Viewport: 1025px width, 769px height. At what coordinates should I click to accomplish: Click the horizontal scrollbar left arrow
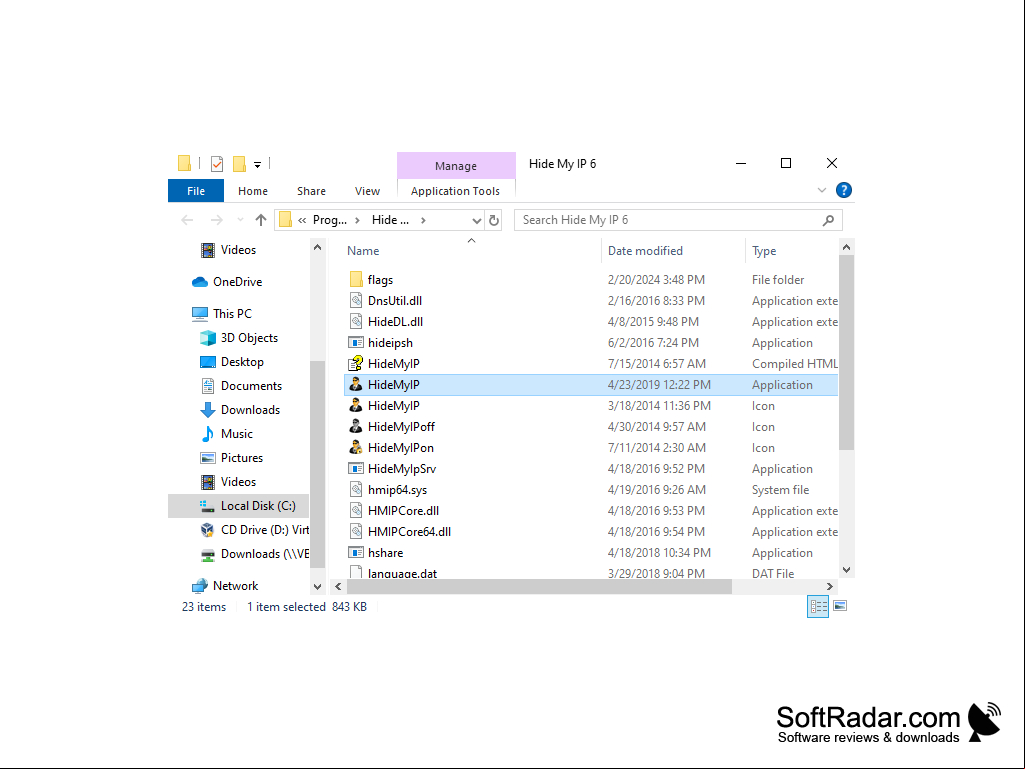click(x=338, y=587)
